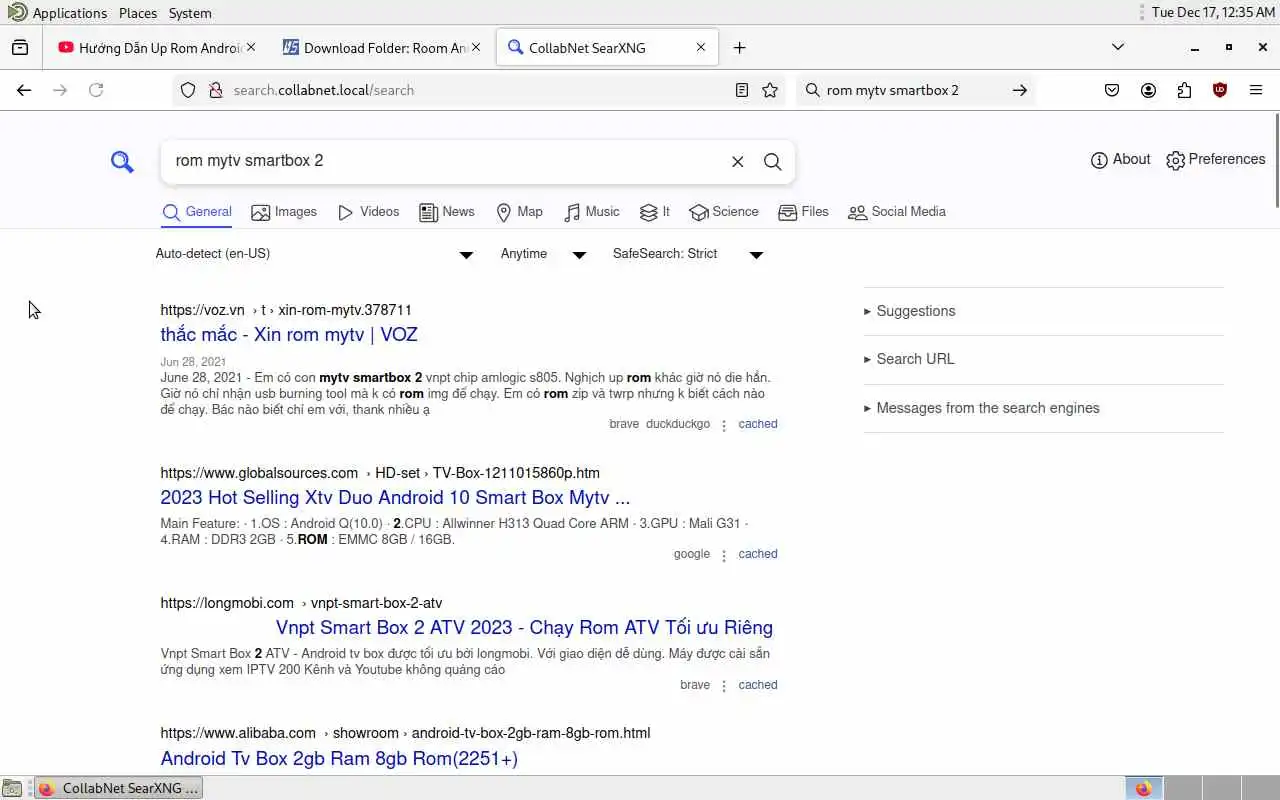Open Save to Pocket icon

pos(1112,90)
